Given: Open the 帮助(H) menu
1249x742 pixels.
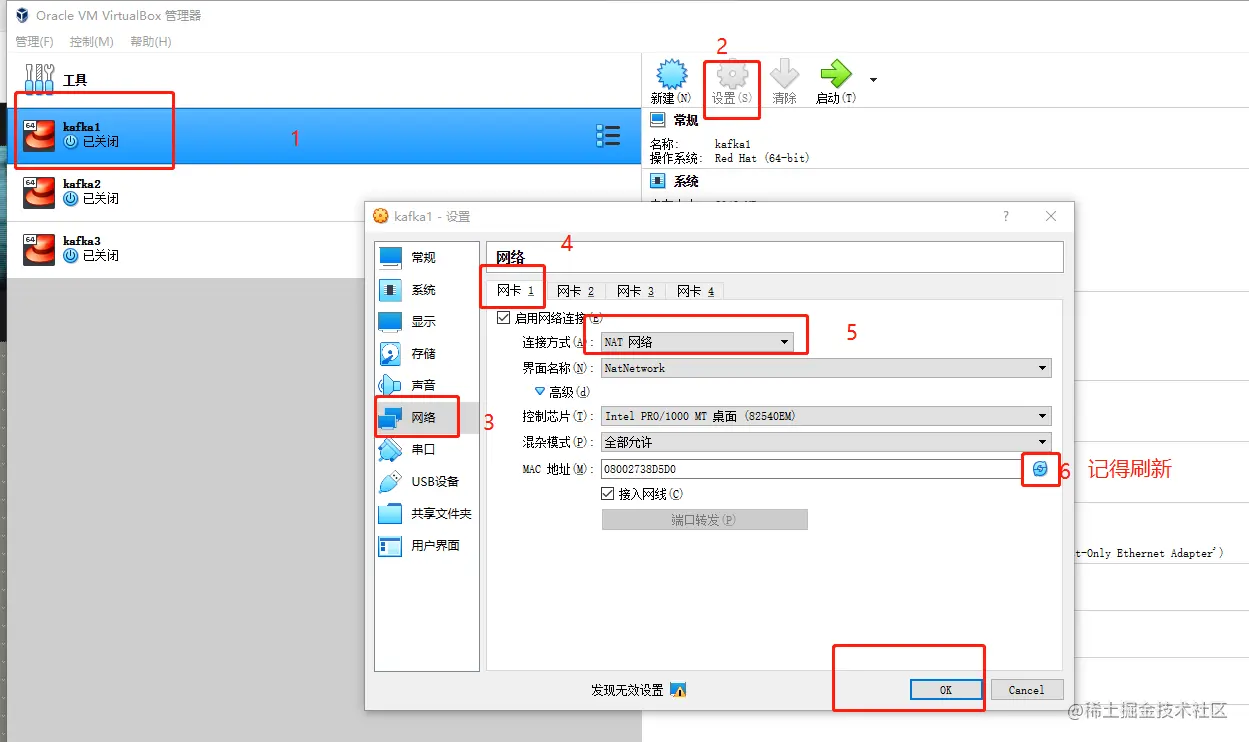Looking at the screenshot, I should tap(151, 42).
